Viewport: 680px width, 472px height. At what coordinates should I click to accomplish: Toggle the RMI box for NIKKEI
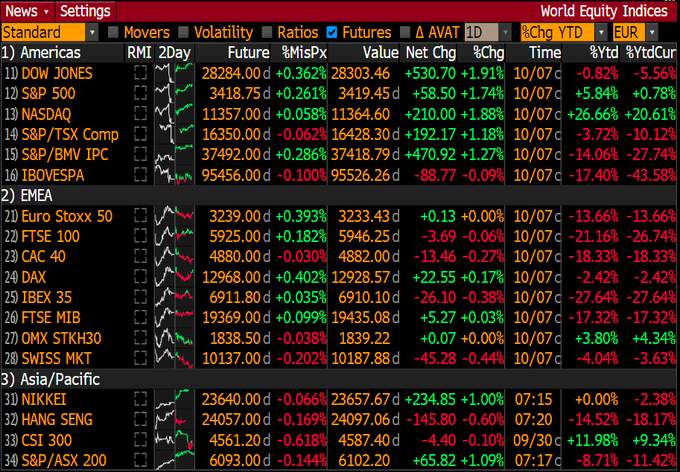pyautogui.click(x=140, y=399)
